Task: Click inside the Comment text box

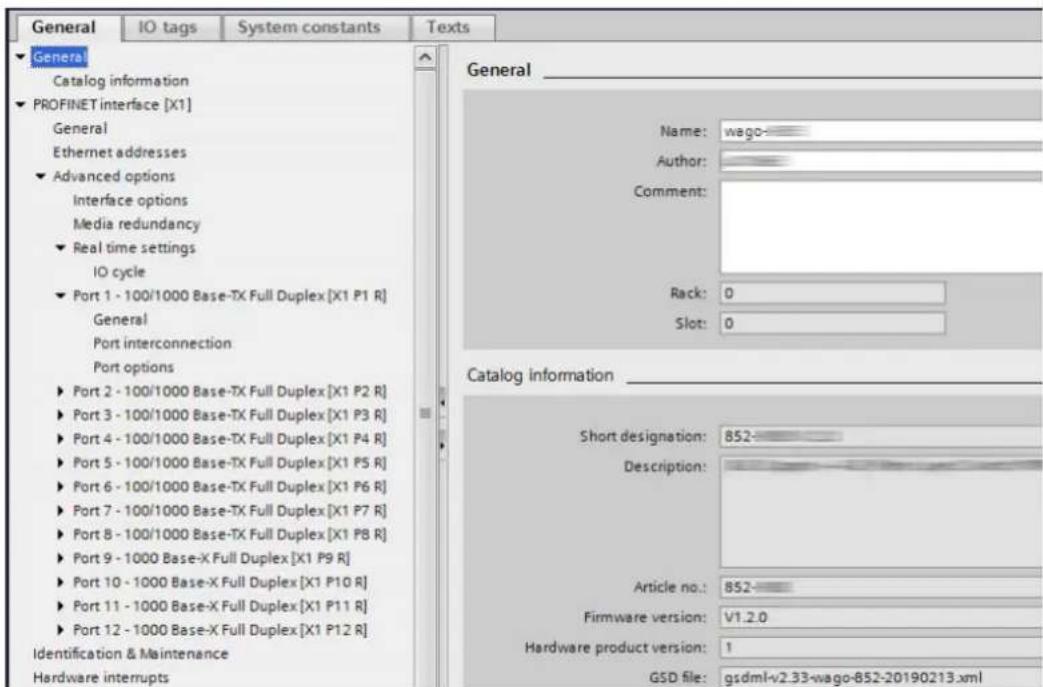Action: click(x=881, y=227)
